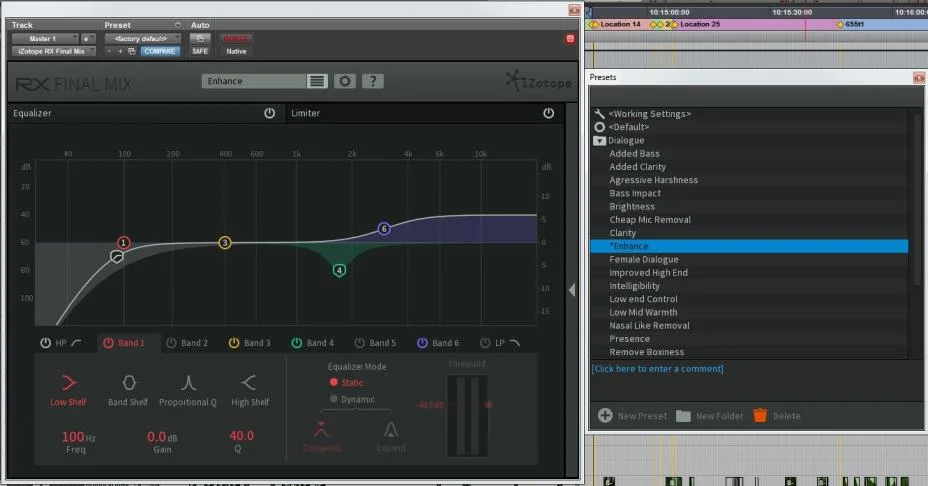Select the Static equalizer mode
This screenshot has width=928, height=486.
click(x=347, y=382)
